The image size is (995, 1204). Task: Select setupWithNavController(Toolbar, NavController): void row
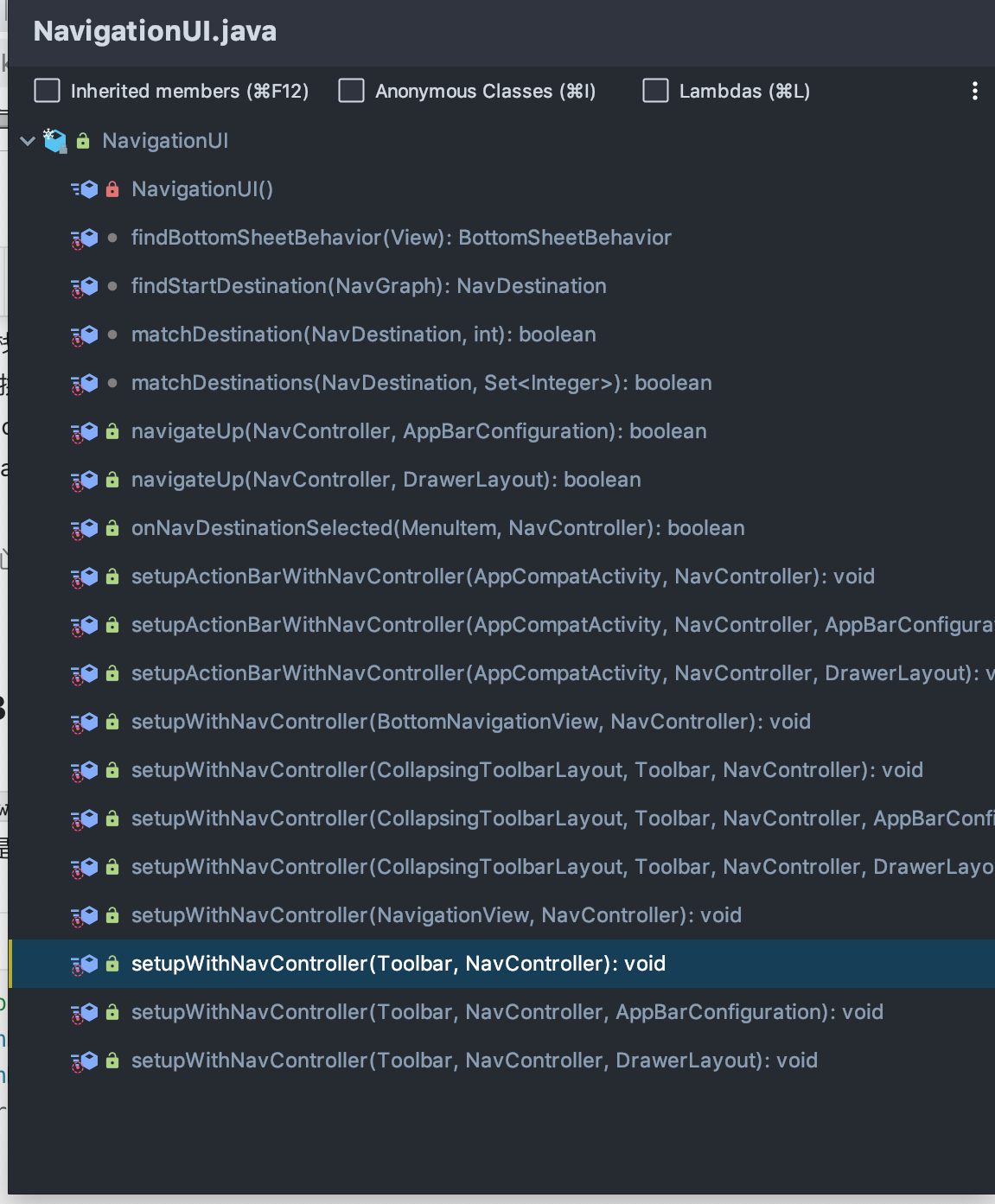501,964
